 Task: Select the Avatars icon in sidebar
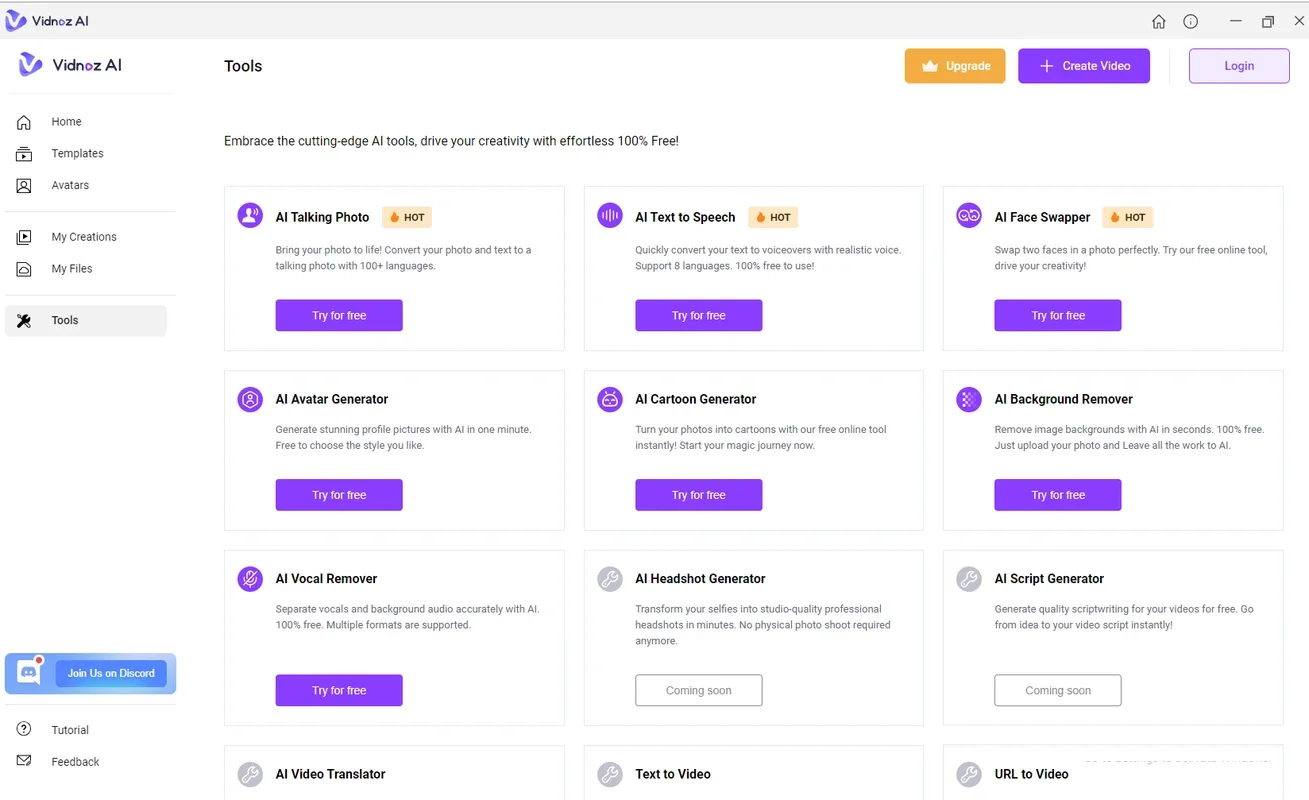(24, 186)
